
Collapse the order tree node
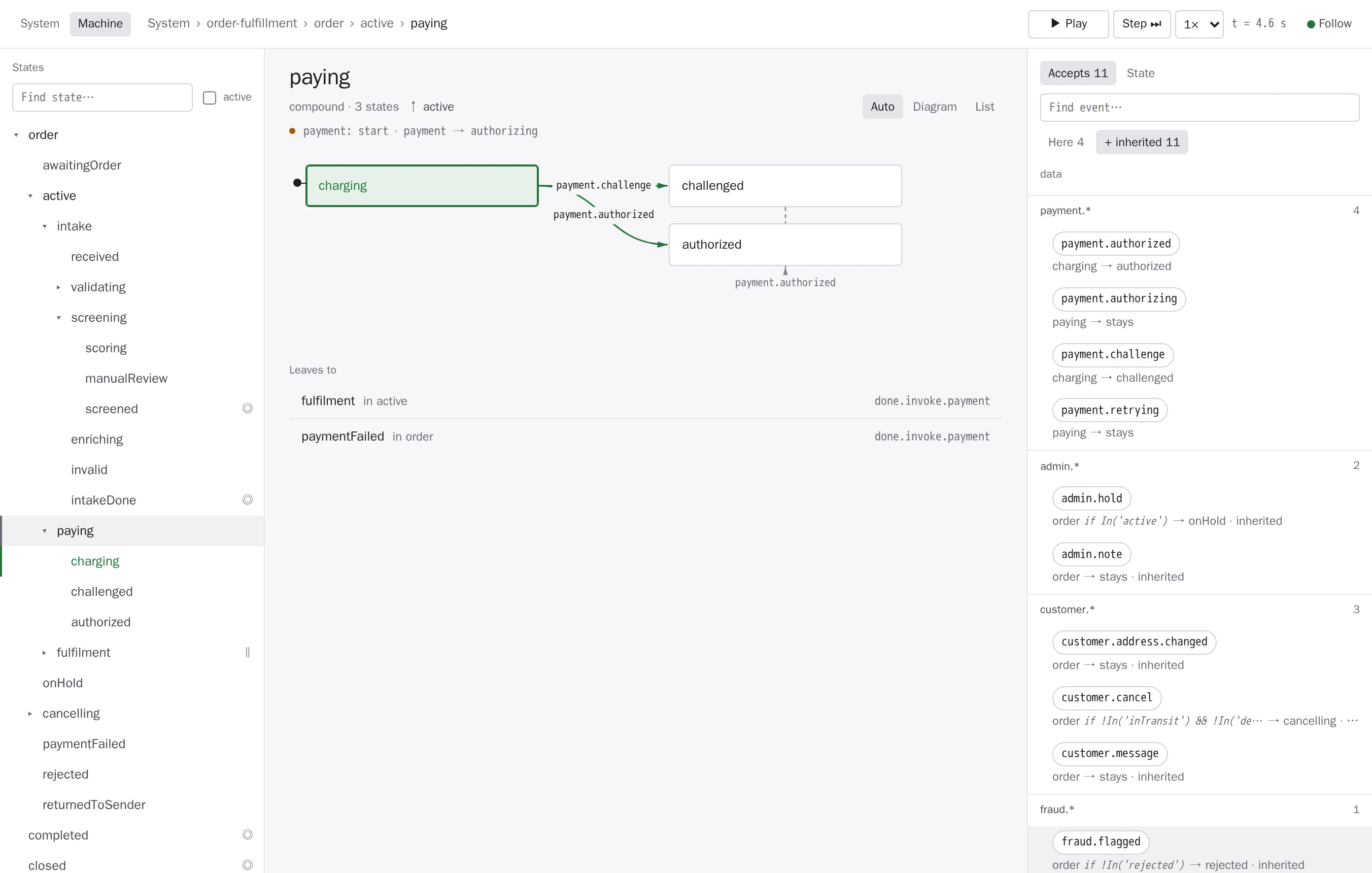tap(17, 135)
